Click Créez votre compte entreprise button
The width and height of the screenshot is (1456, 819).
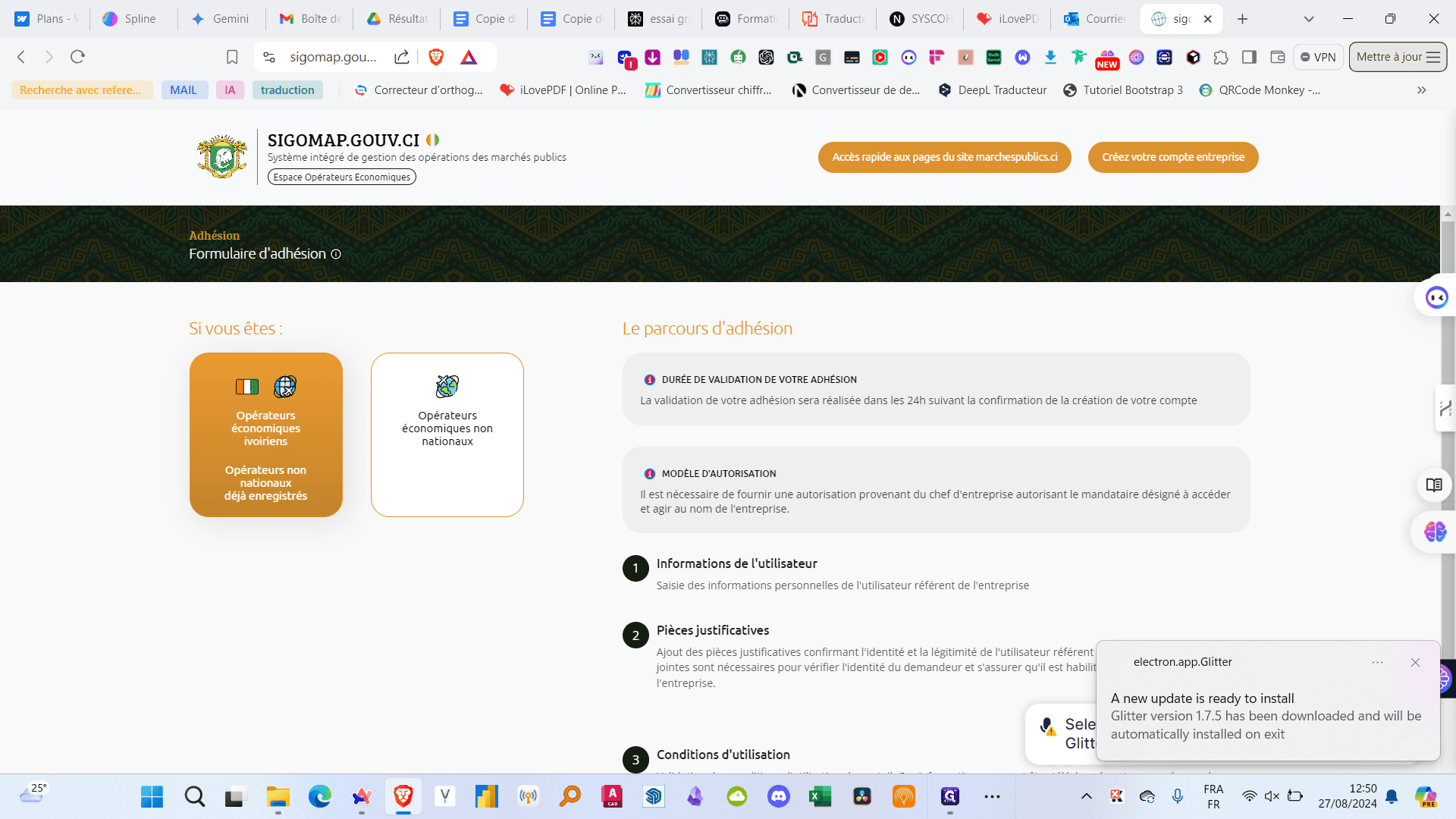pos(1173,157)
